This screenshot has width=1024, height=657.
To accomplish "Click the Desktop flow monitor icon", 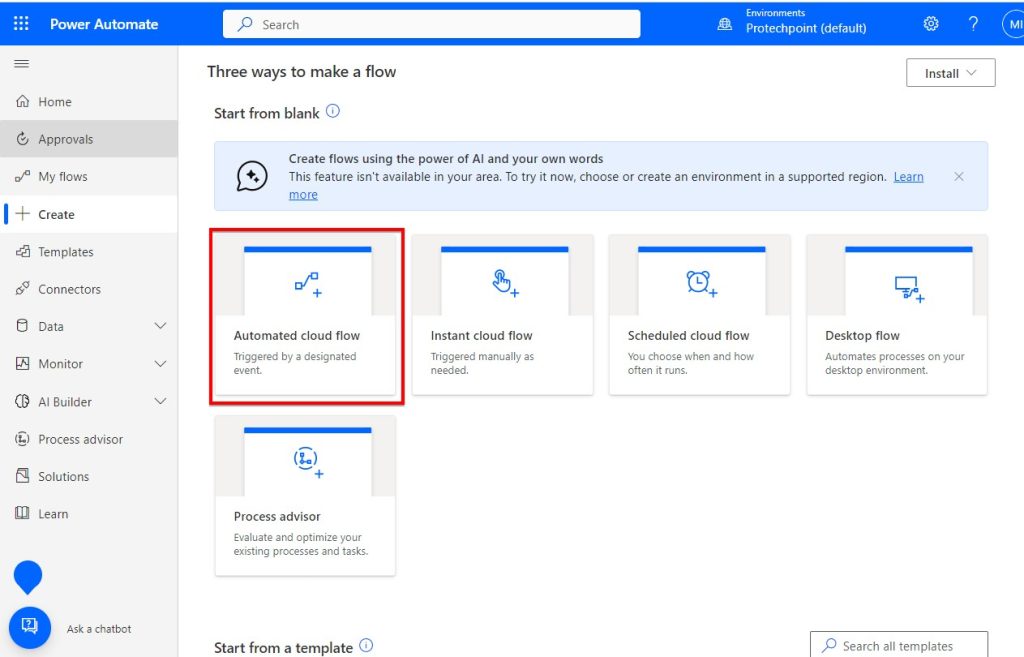I will 909,288.
